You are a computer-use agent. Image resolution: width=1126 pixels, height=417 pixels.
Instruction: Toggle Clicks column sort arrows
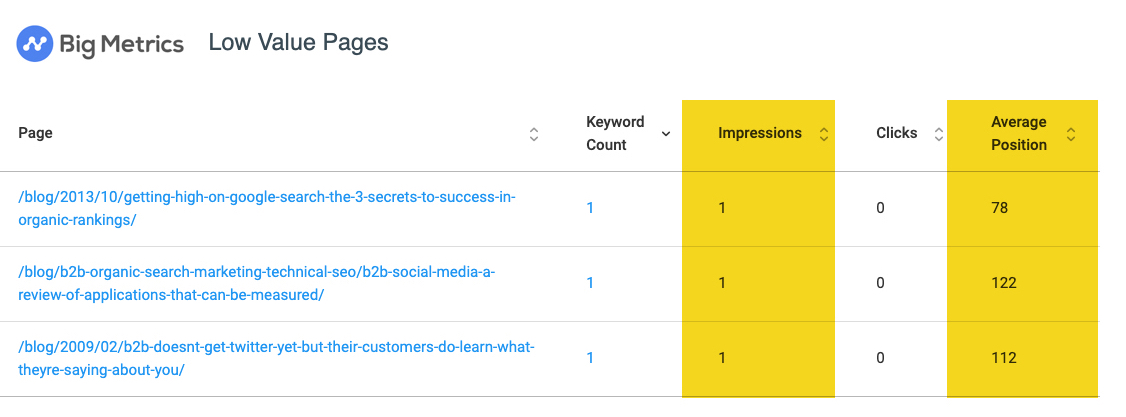click(x=938, y=133)
